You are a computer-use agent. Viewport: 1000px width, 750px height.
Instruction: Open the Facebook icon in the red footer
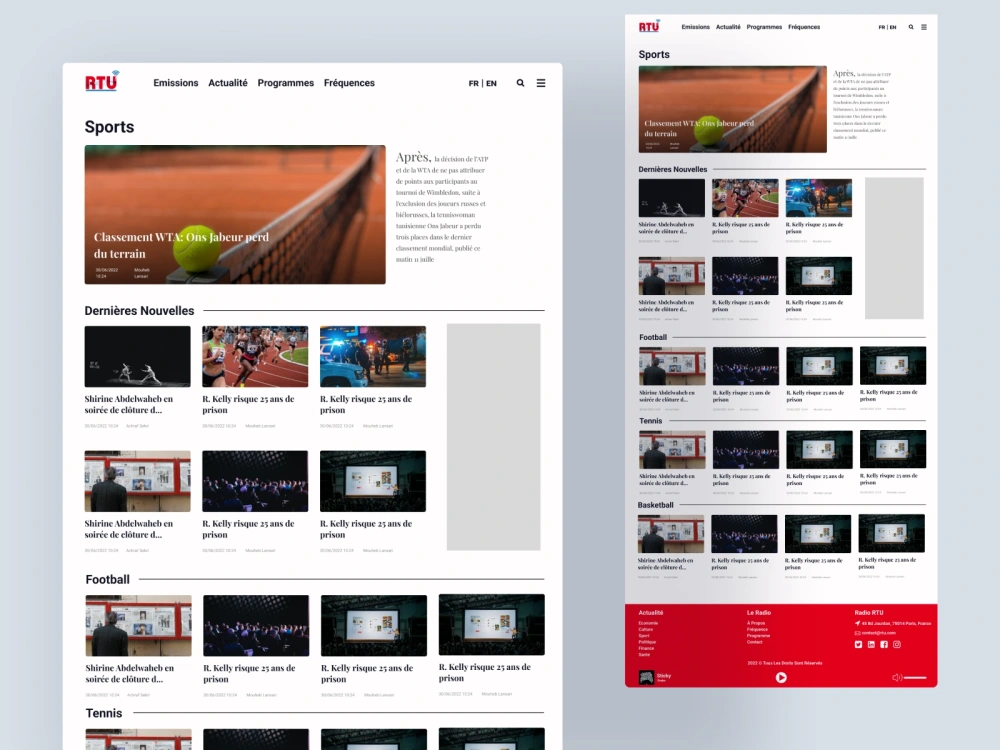[884, 644]
